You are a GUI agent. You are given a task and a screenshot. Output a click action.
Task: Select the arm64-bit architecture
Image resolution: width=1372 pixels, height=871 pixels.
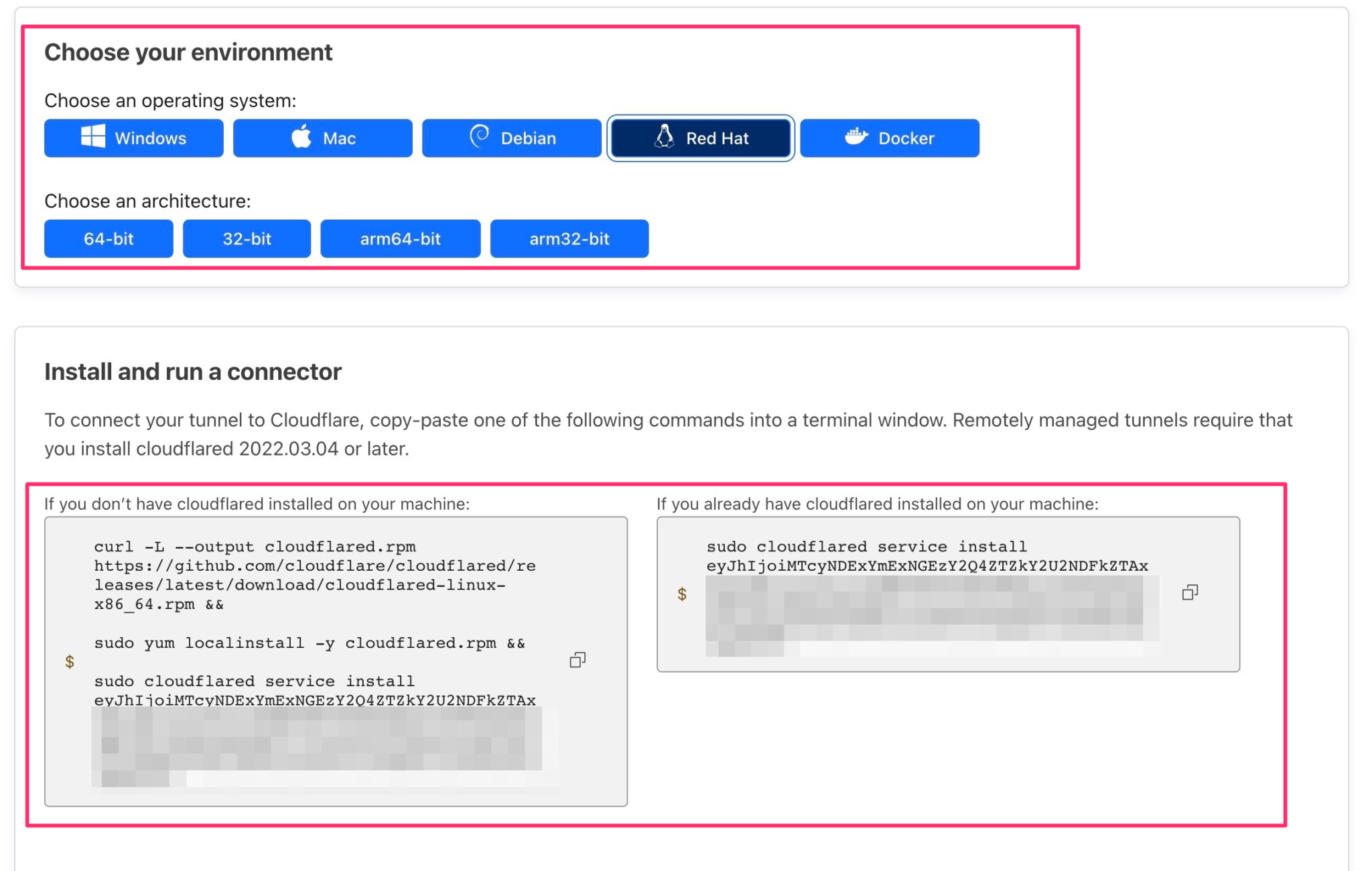pyautogui.click(x=401, y=239)
